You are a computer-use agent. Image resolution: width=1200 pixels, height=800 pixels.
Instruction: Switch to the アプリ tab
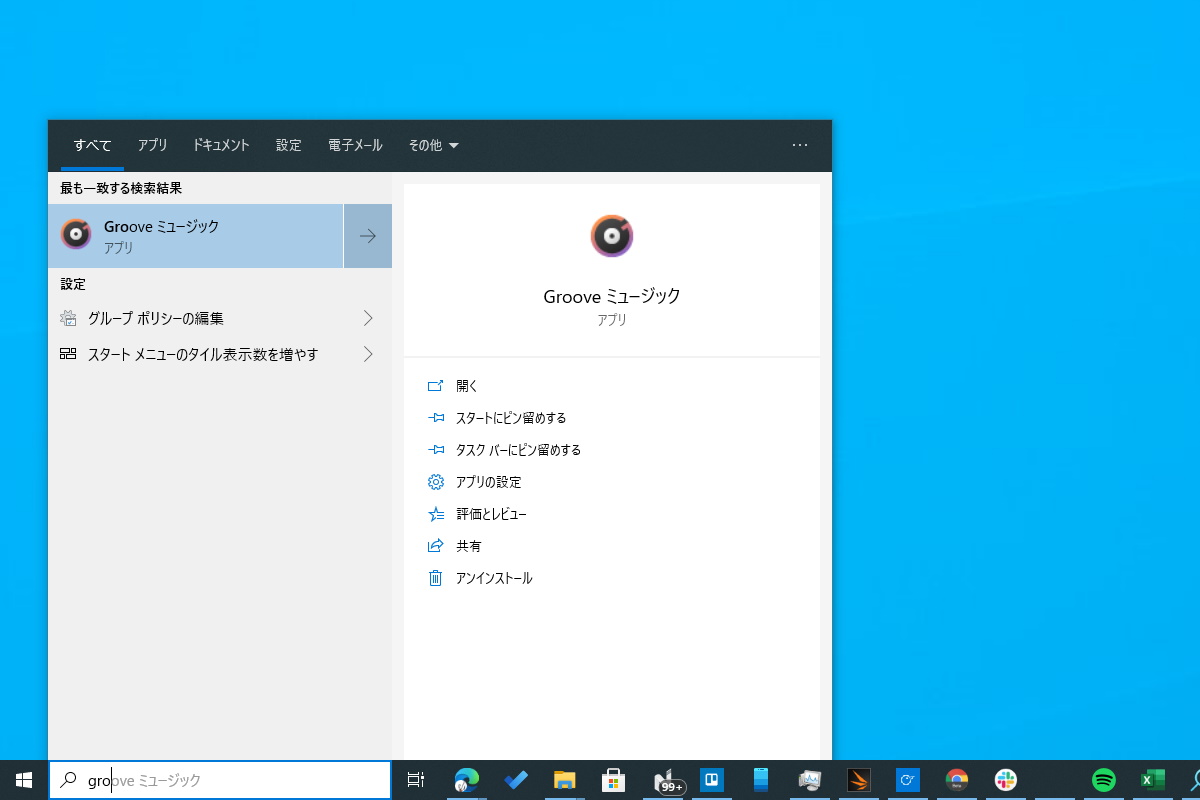click(152, 145)
